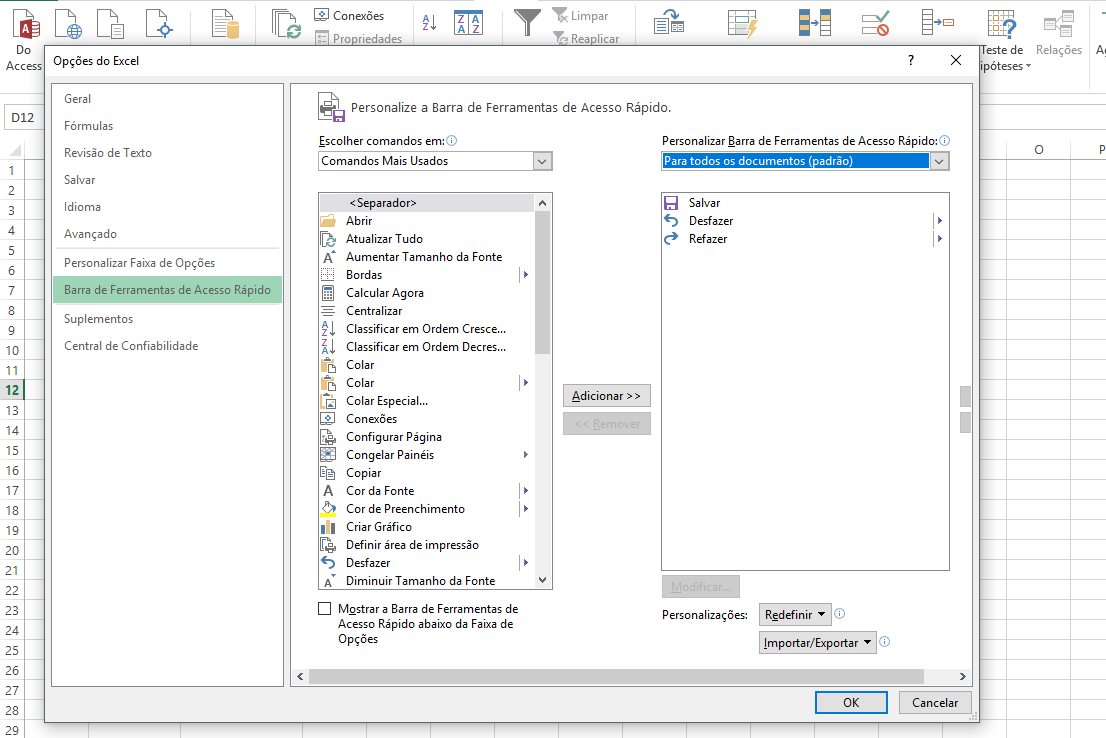The image size is (1106, 738).
Task: Click the sort A to Z ribbon icon
Action: click(x=429, y=23)
